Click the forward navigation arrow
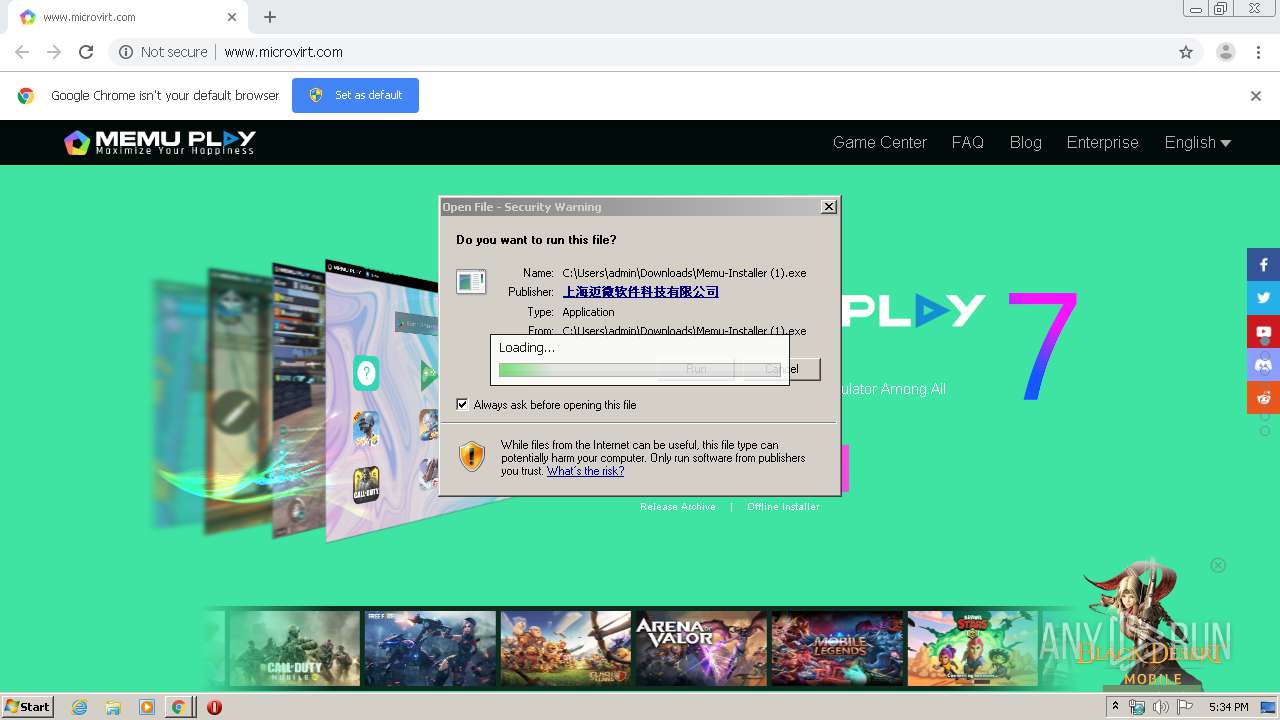1280x720 pixels. (54, 52)
